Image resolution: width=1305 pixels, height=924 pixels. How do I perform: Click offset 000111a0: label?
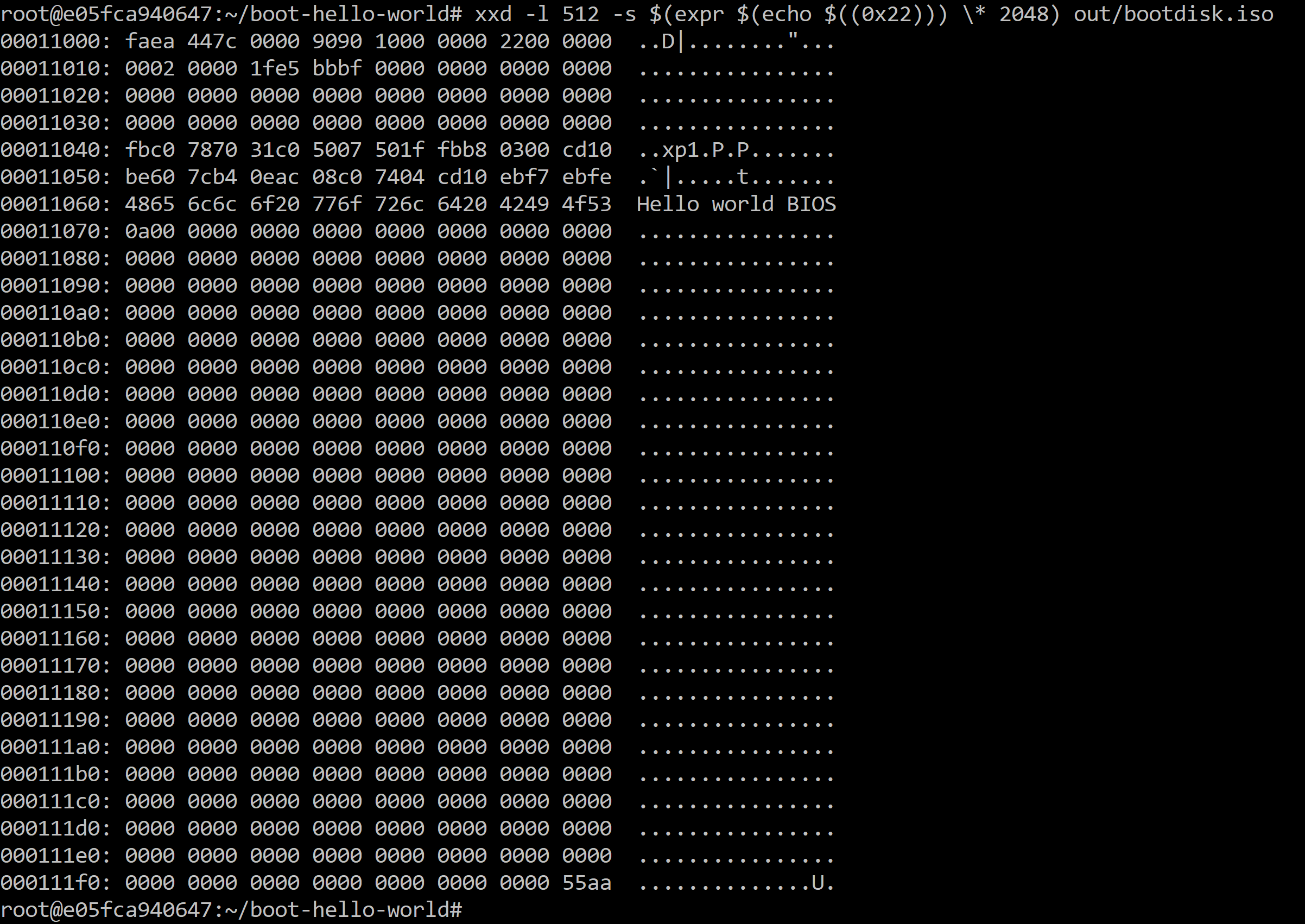pyautogui.click(x=56, y=747)
